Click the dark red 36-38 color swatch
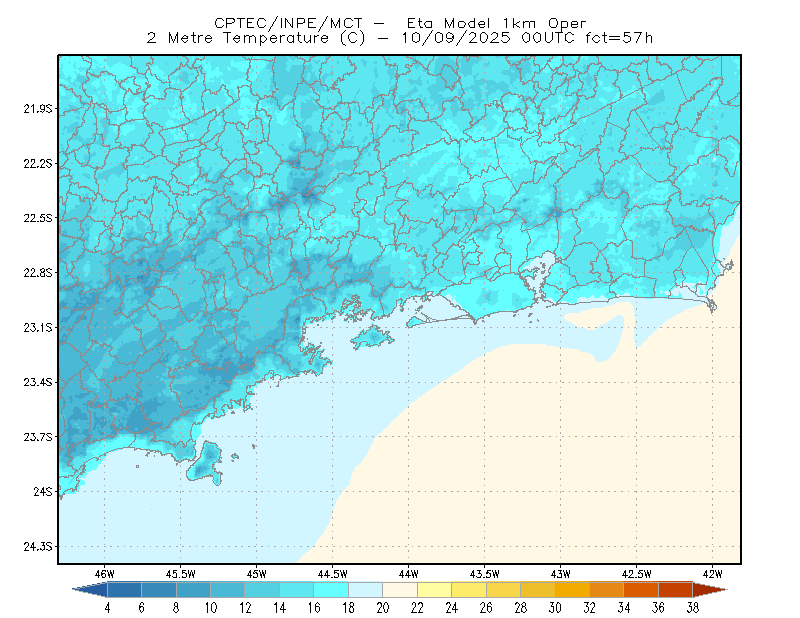 pyautogui.click(x=676, y=589)
